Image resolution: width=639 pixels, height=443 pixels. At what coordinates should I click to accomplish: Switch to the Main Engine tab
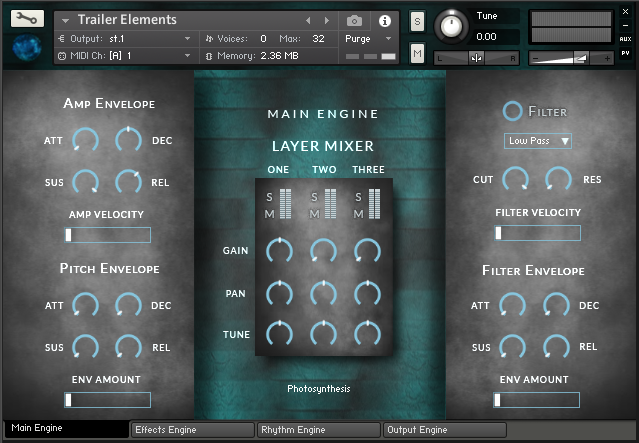click(66, 428)
